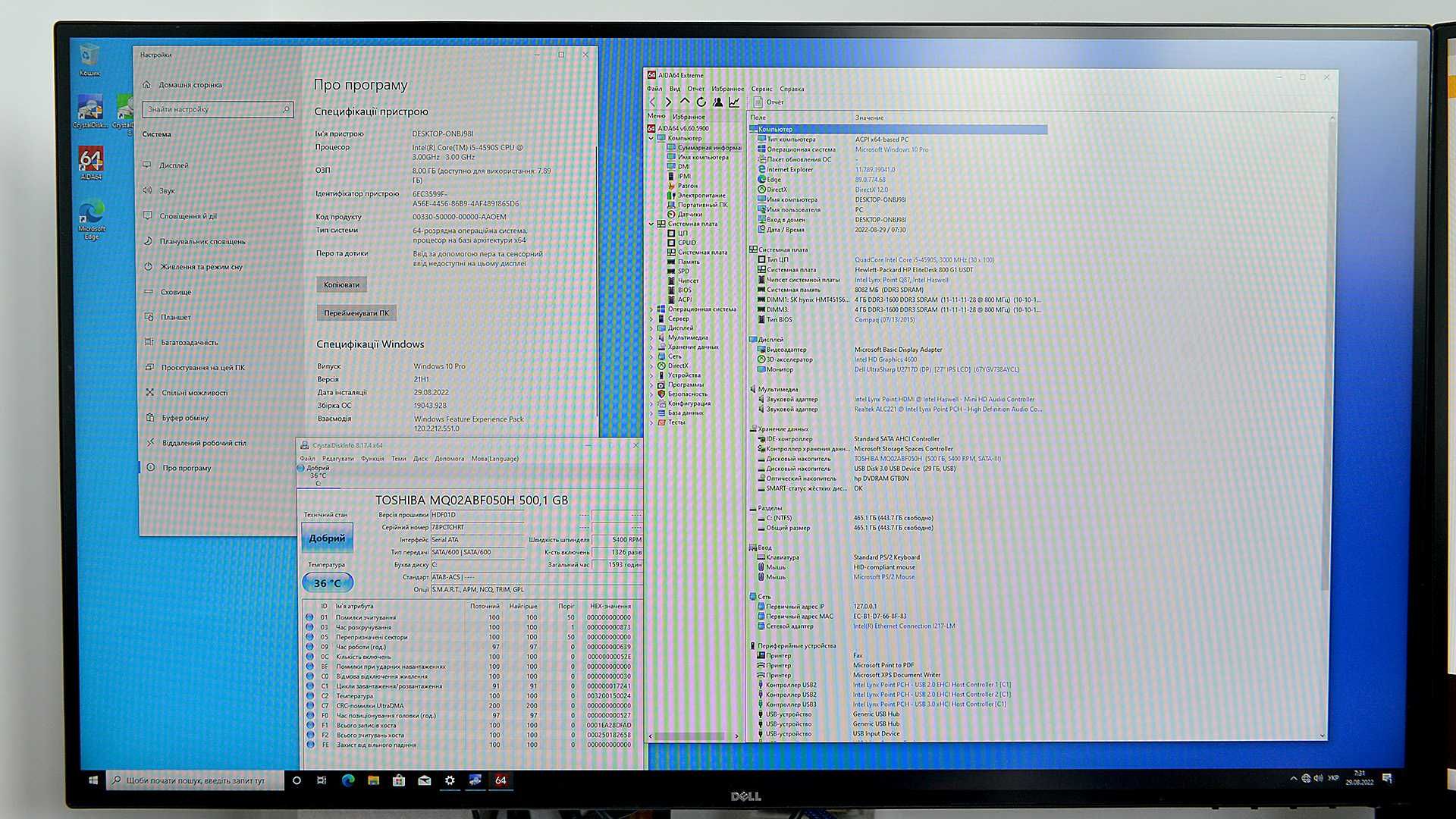Click the user silhouette icon in AIDA64 toolbar
Image resolution: width=1456 pixels, height=819 pixels.
(x=717, y=102)
